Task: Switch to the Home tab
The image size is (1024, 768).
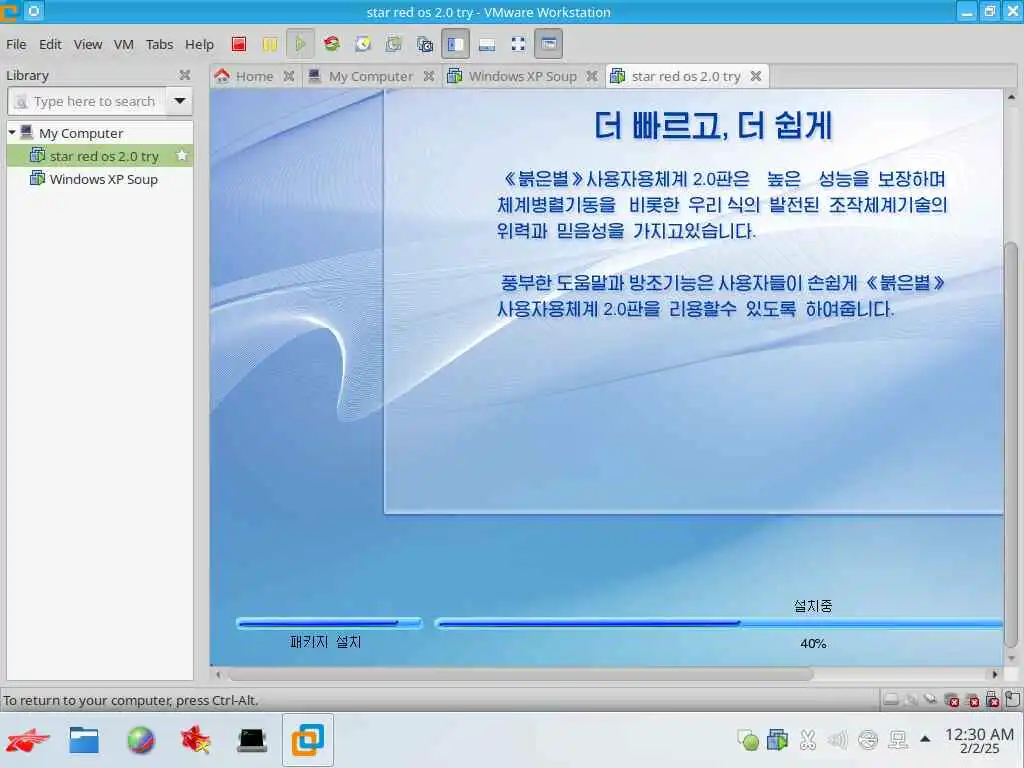Action: click(254, 76)
